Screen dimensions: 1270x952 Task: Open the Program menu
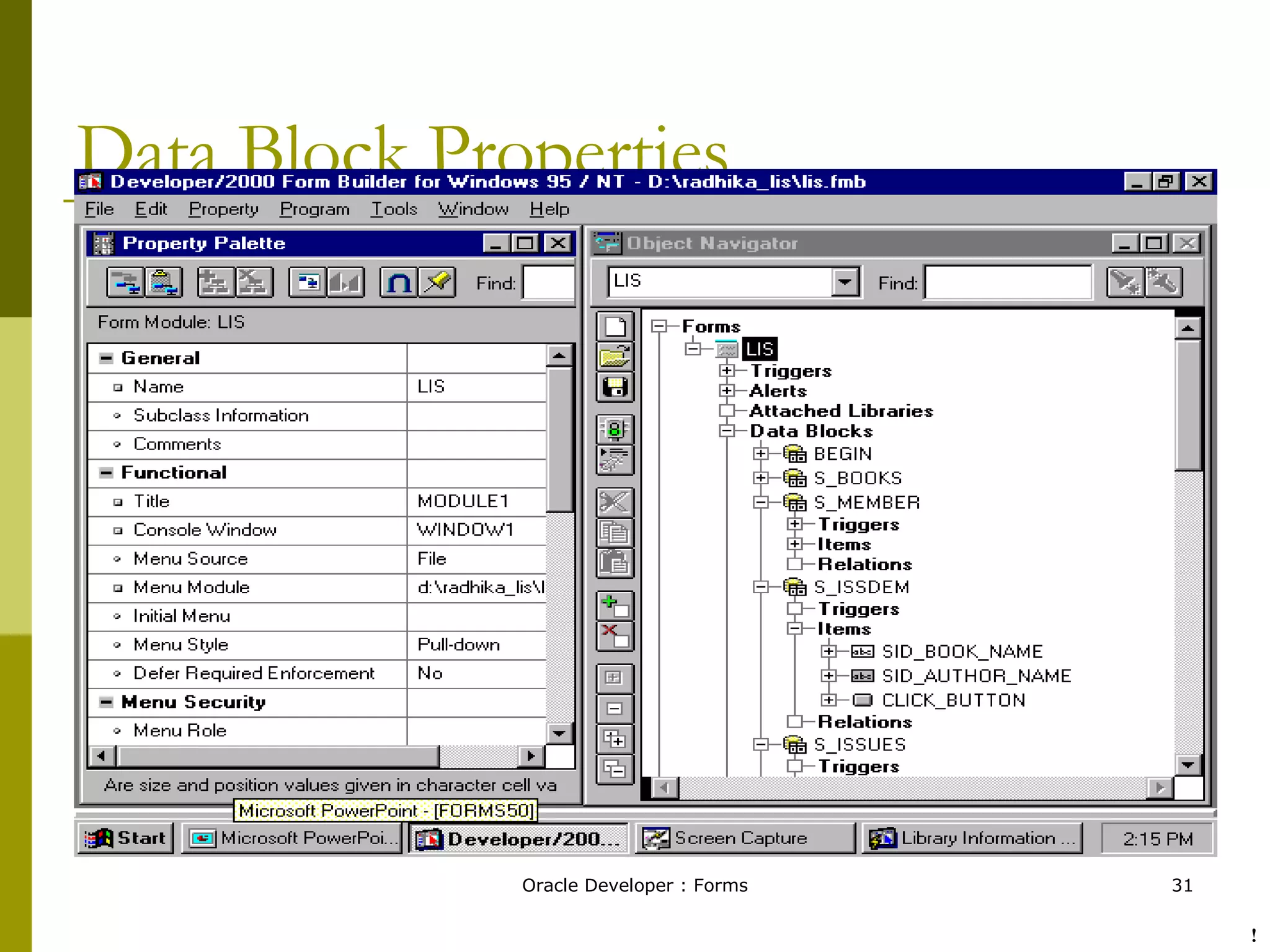click(314, 209)
